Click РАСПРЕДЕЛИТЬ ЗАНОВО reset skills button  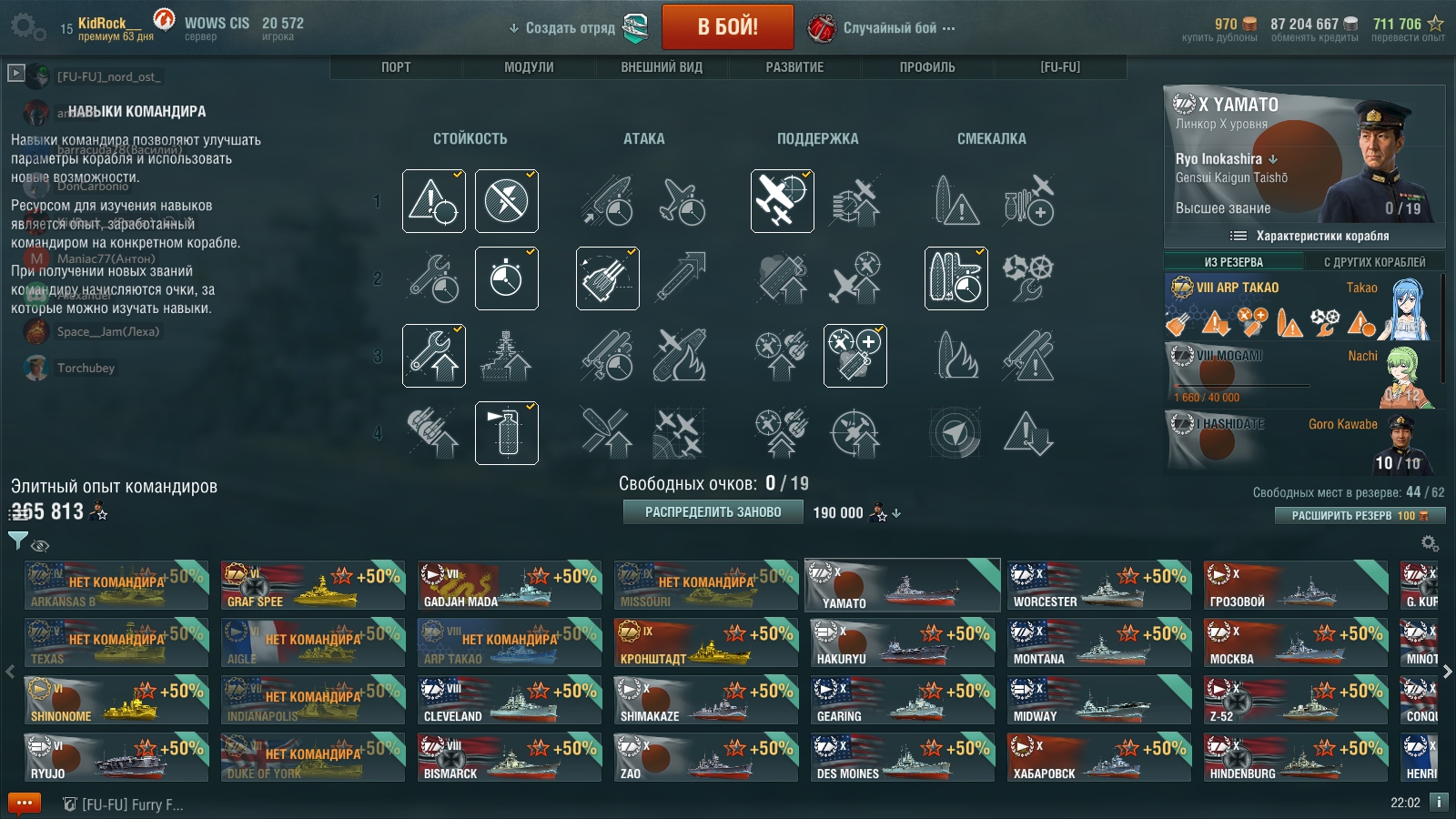click(713, 512)
